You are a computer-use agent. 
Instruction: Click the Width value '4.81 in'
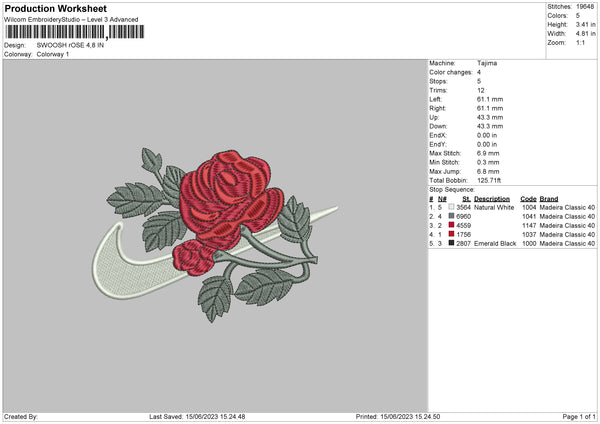pos(586,34)
